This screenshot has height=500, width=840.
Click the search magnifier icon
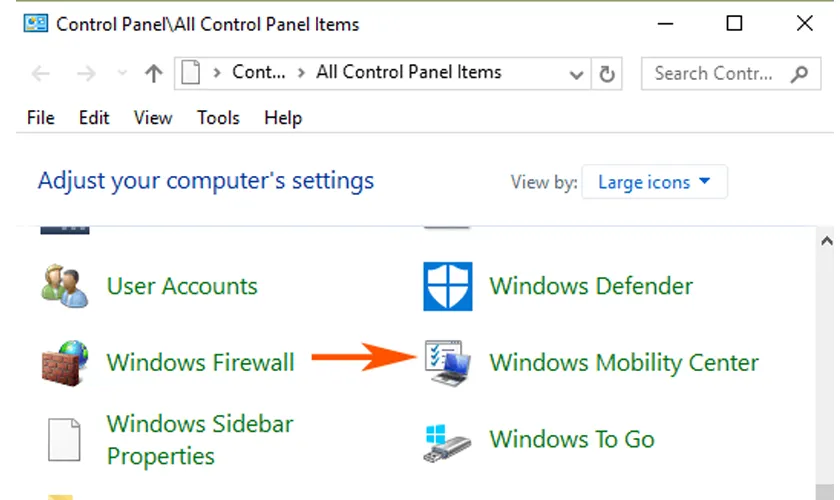coord(798,73)
